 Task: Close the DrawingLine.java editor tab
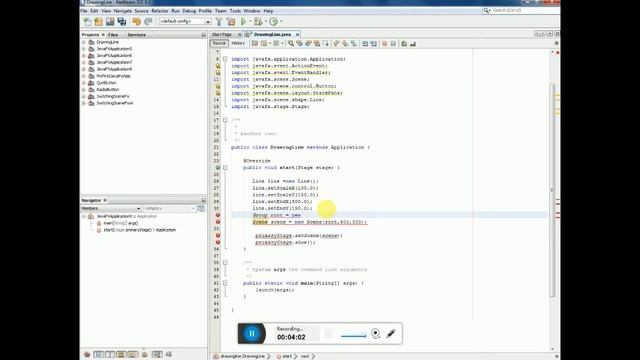coord(298,35)
